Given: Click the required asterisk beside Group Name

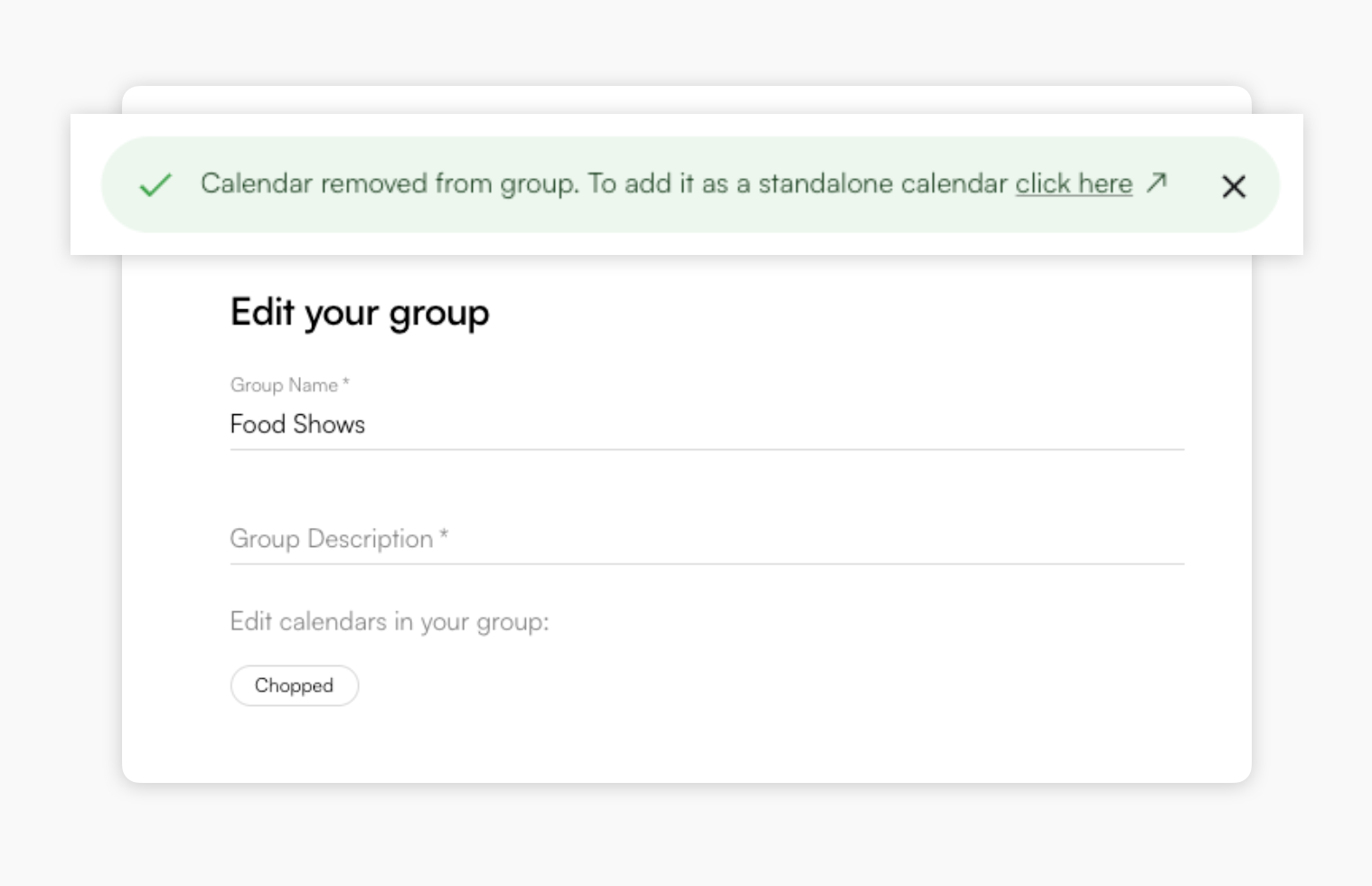Looking at the screenshot, I should tap(346, 383).
